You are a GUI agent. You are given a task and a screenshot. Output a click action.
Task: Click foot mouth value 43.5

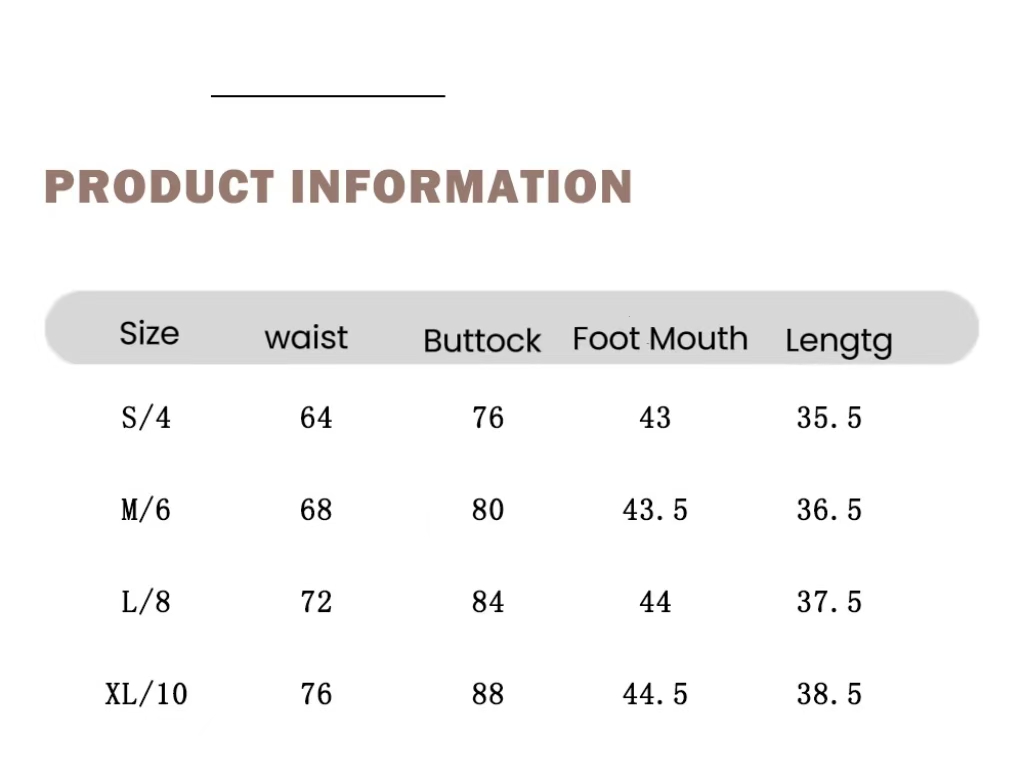pos(655,510)
